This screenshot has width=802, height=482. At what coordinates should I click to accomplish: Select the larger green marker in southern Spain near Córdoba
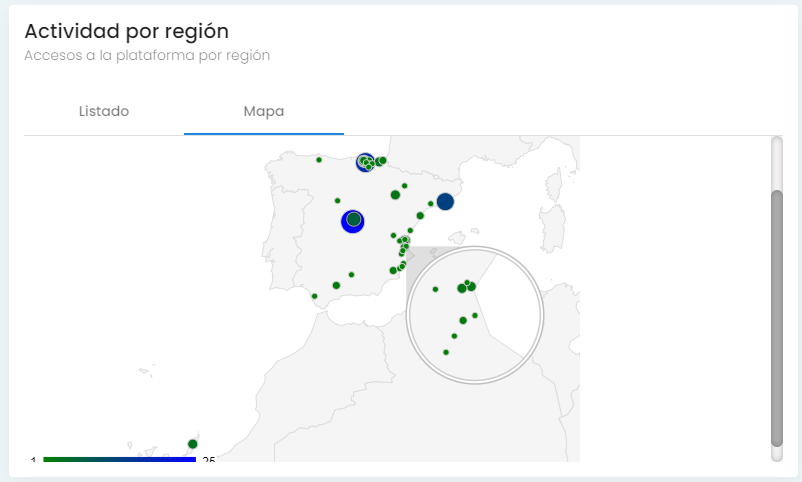[336, 286]
